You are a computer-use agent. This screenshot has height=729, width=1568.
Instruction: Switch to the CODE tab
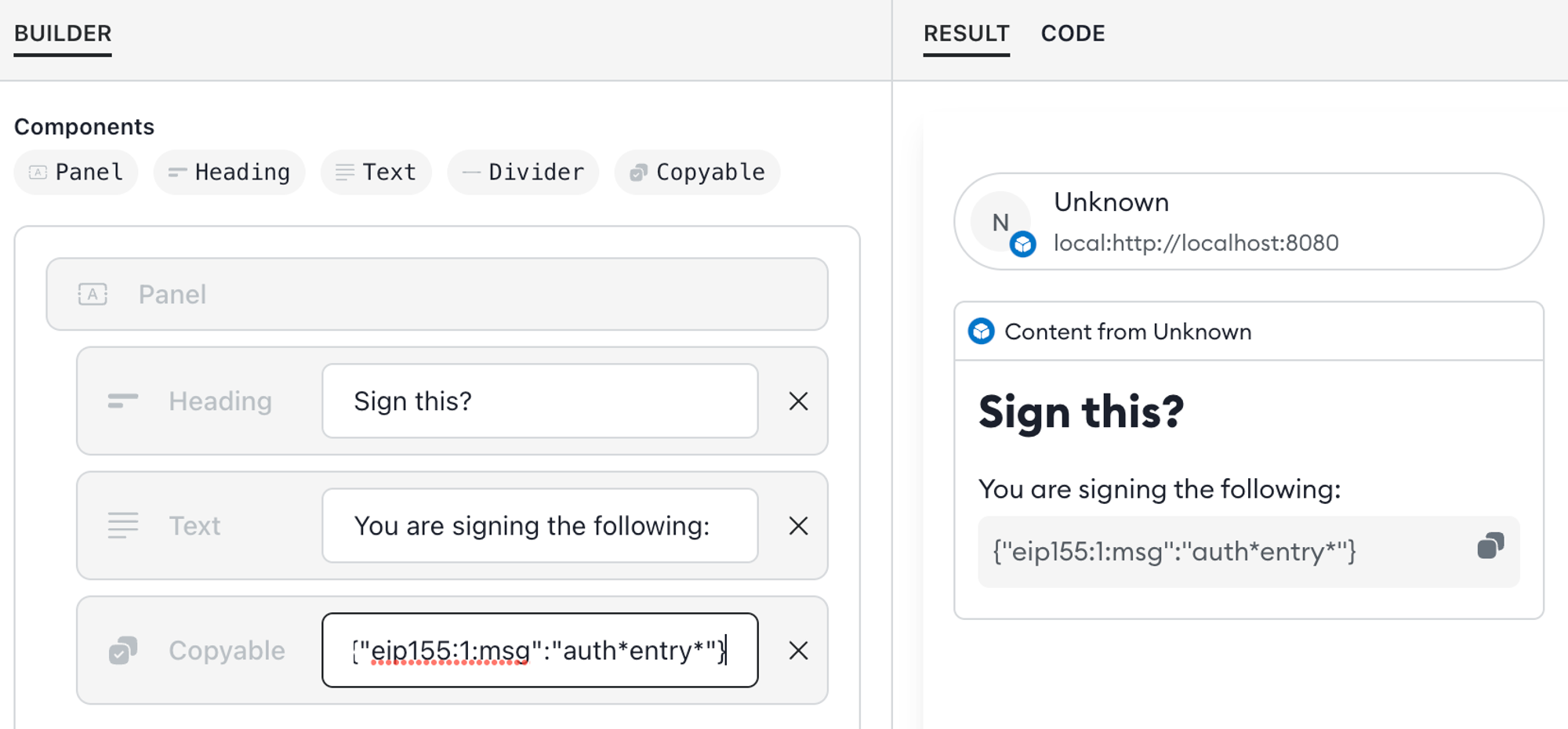pyautogui.click(x=1073, y=34)
